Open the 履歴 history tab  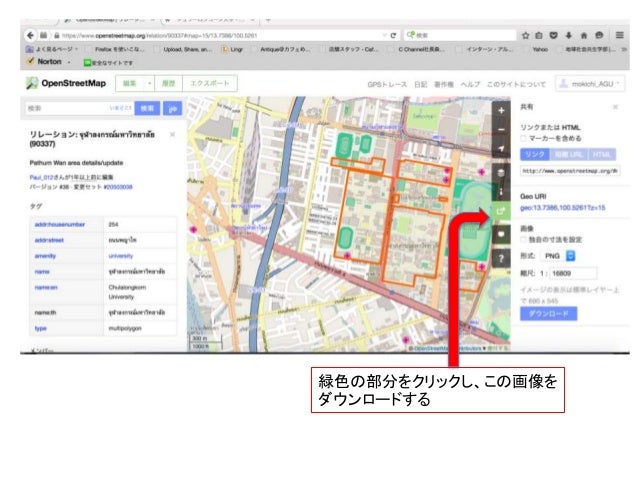pos(168,83)
